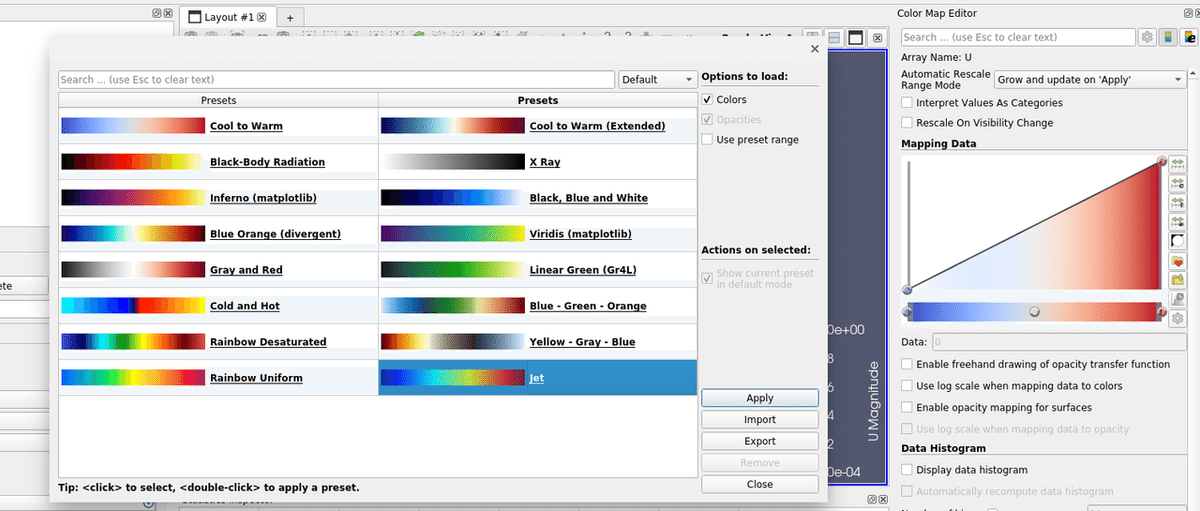Screen dimensions: 1200x511
Task: Enable opacity mapping for surfaces
Action: [x=907, y=408]
